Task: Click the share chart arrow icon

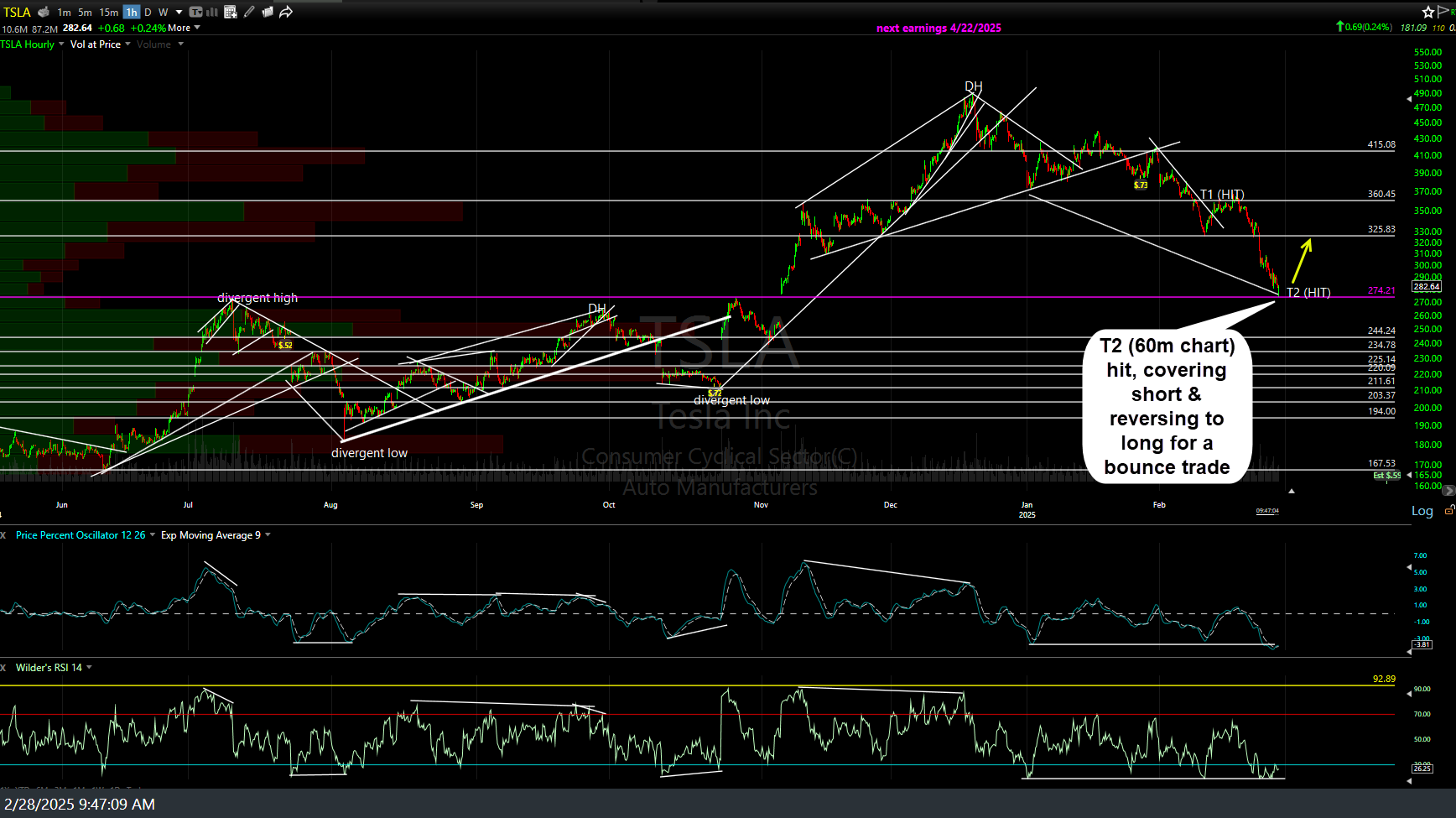Action: click(286, 11)
